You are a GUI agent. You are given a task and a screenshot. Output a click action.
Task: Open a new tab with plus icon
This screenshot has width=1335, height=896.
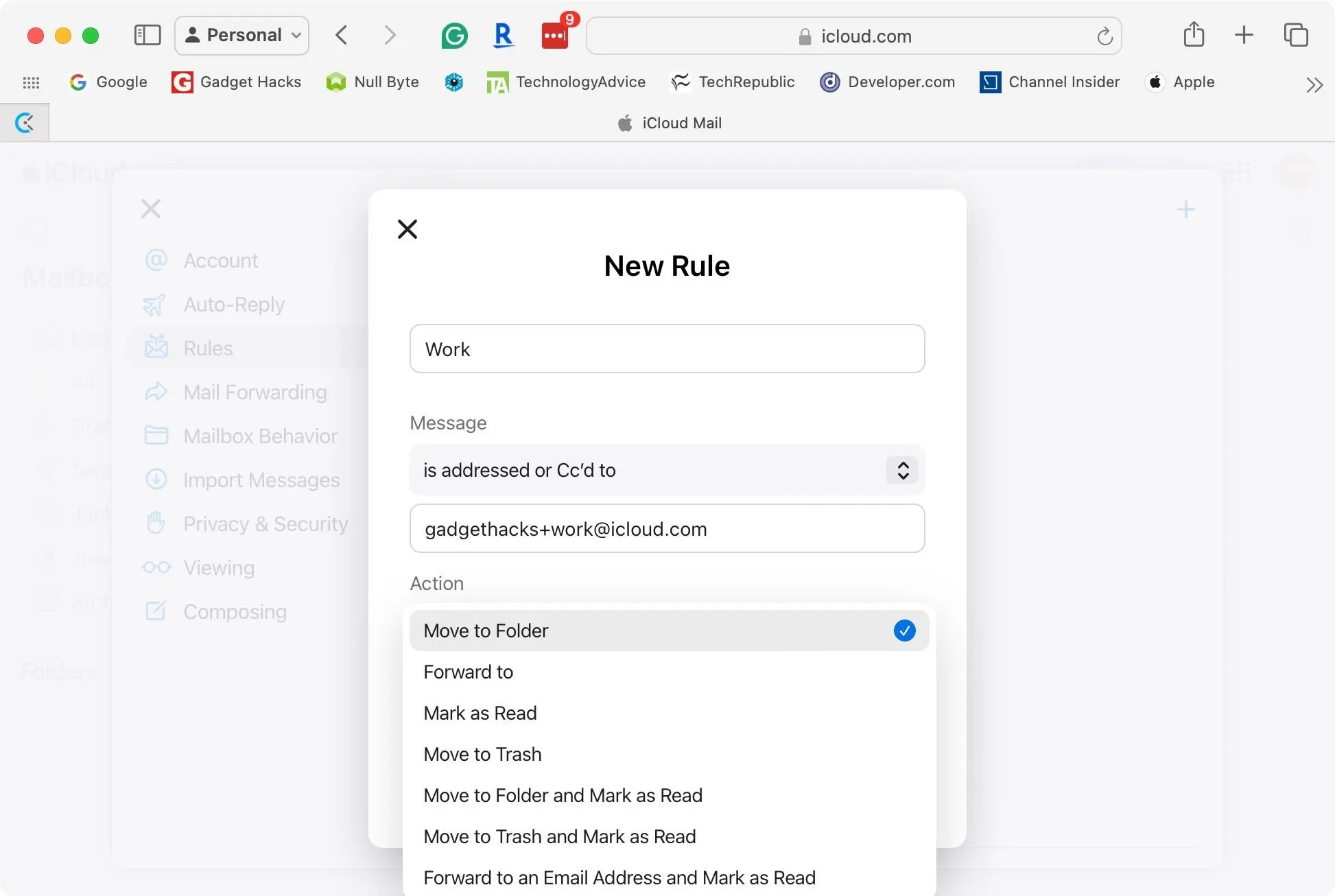[x=1244, y=35]
